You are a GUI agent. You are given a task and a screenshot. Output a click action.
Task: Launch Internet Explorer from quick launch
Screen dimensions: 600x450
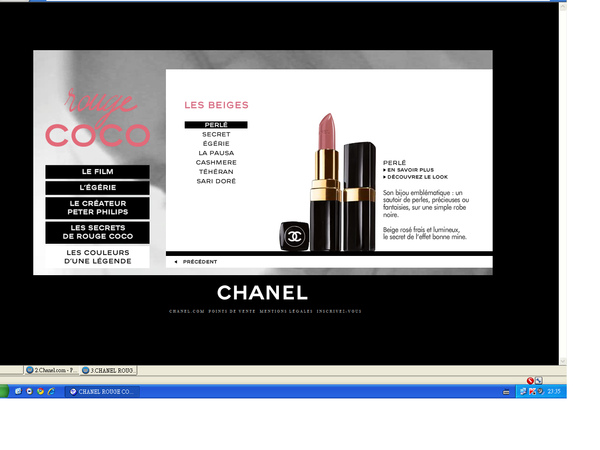pos(51,391)
